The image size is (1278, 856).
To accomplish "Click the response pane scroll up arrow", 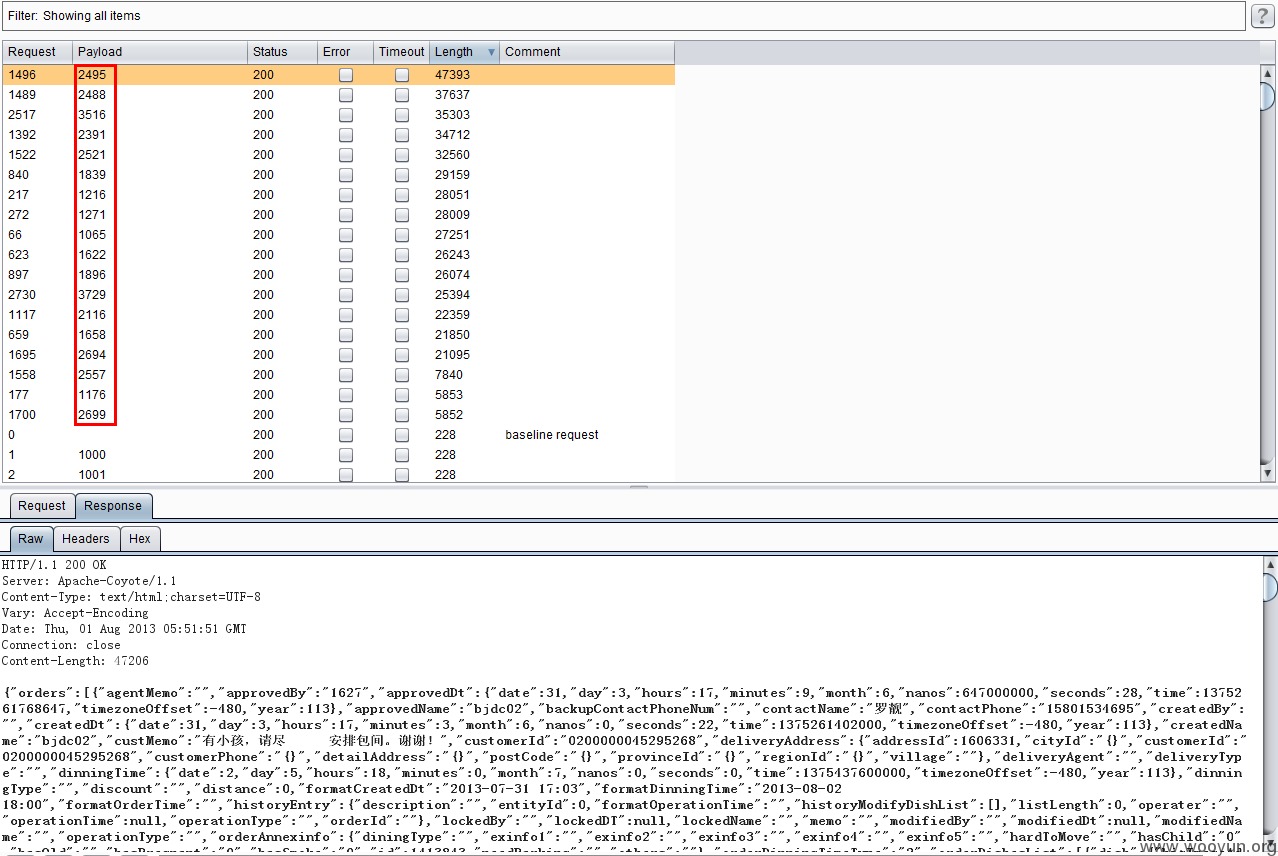I will pos(1269,564).
